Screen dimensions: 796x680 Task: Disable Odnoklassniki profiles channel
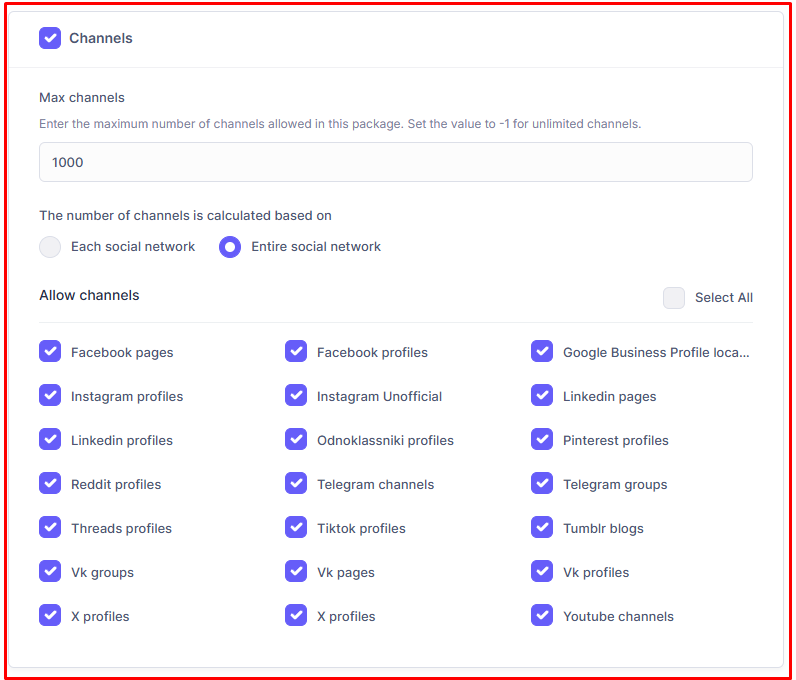[296, 440]
